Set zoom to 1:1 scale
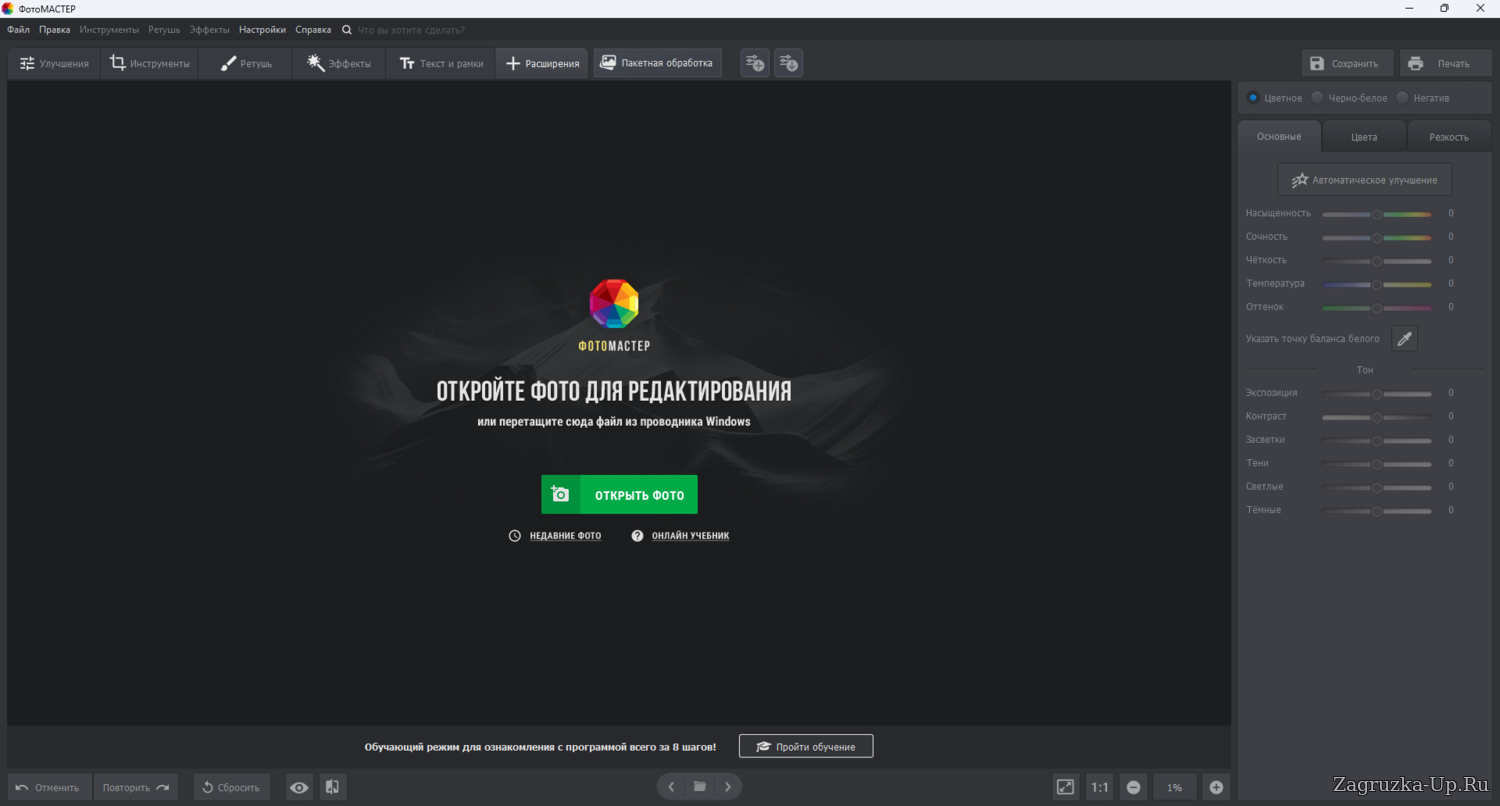The image size is (1500, 806). [1100, 787]
